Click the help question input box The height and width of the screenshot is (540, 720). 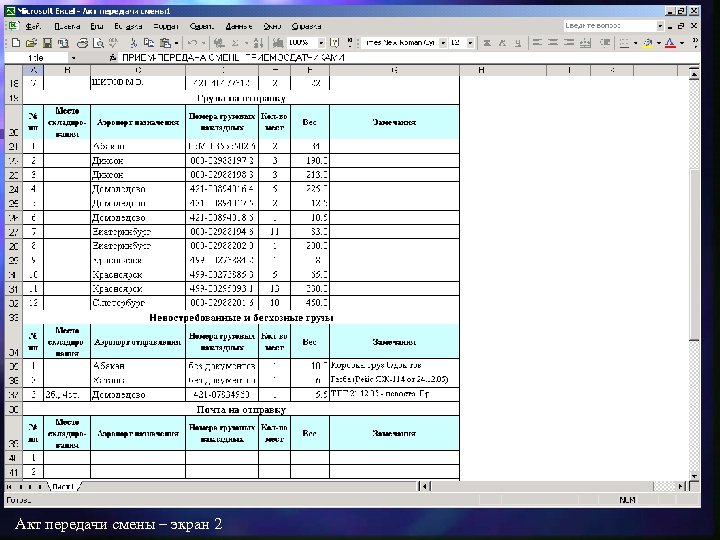(610, 26)
